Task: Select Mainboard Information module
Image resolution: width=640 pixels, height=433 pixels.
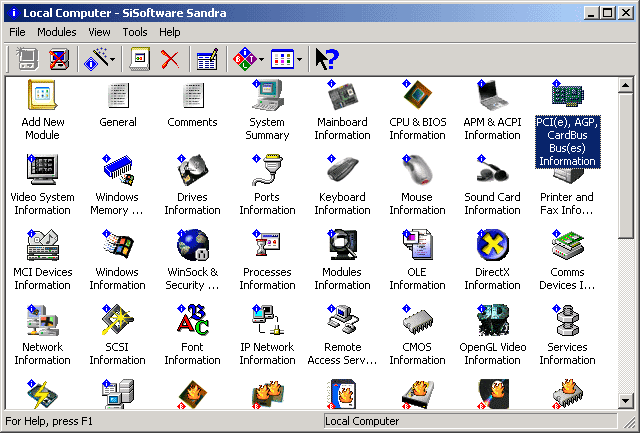Action: 342,95
